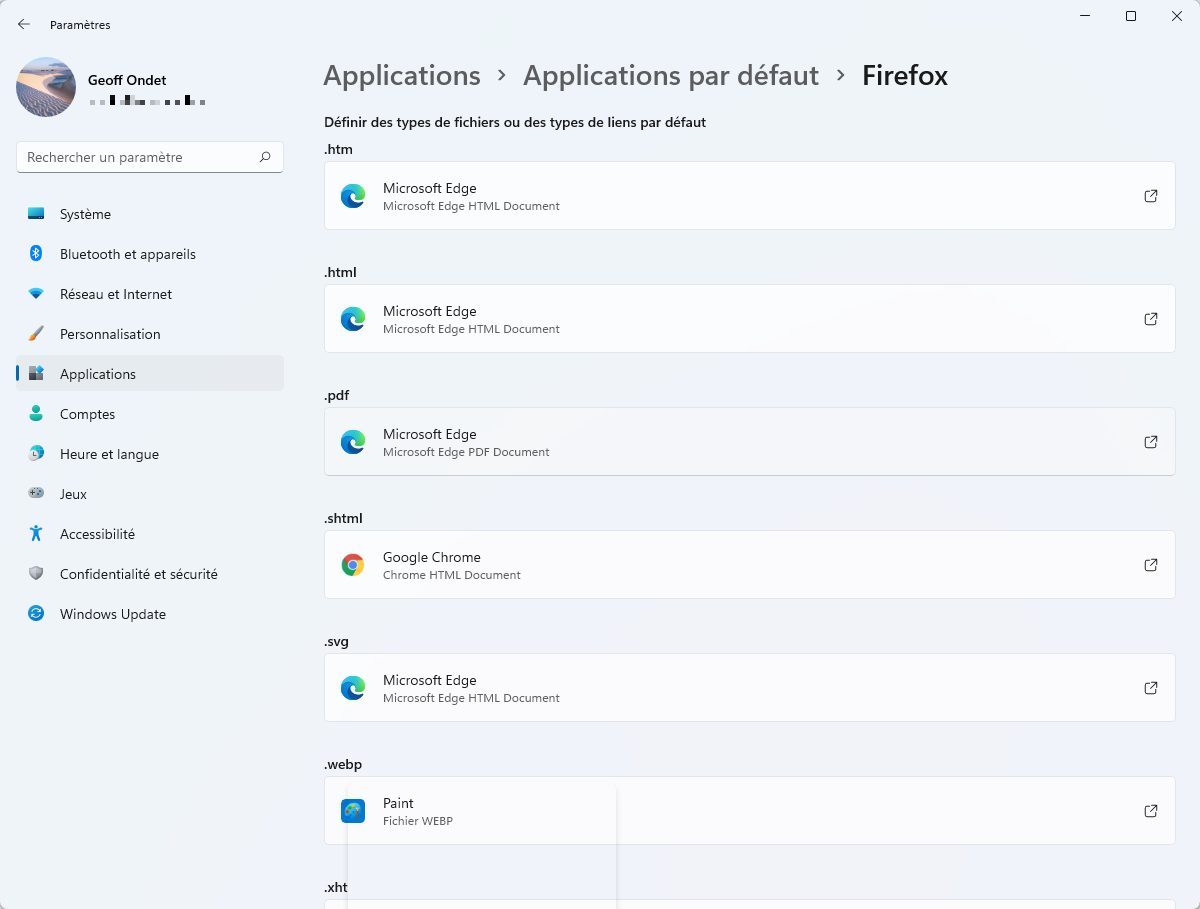The width and height of the screenshot is (1200, 909).
Task: Click the open-link icon in .html row
Action: click(1151, 319)
